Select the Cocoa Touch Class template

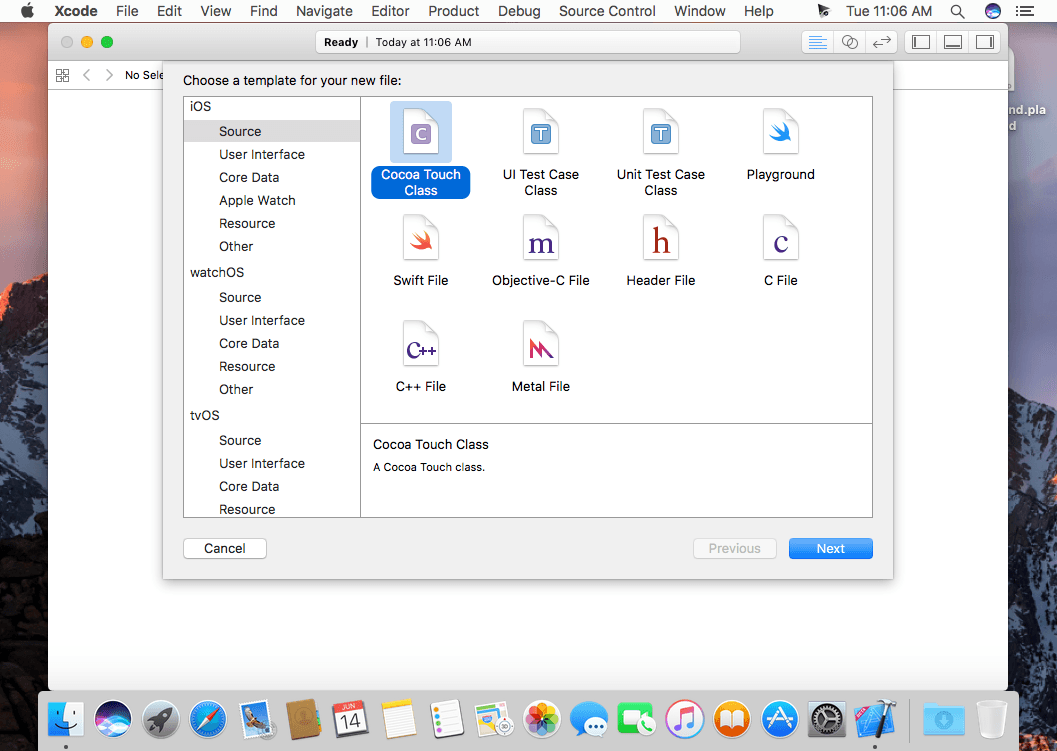click(x=421, y=150)
